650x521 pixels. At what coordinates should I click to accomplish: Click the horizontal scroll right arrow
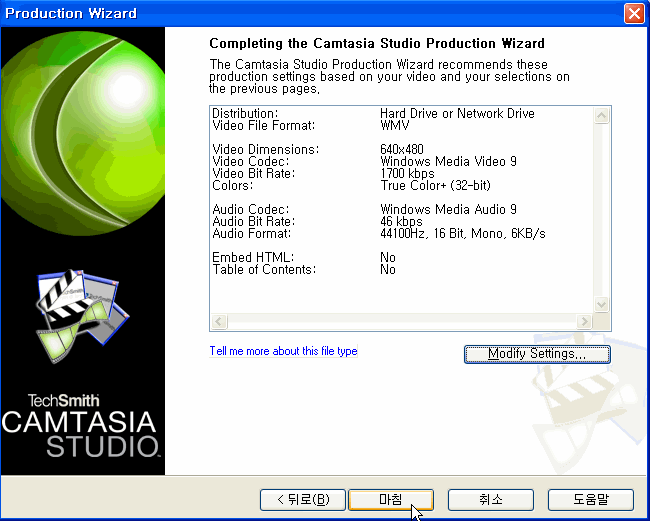584,321
